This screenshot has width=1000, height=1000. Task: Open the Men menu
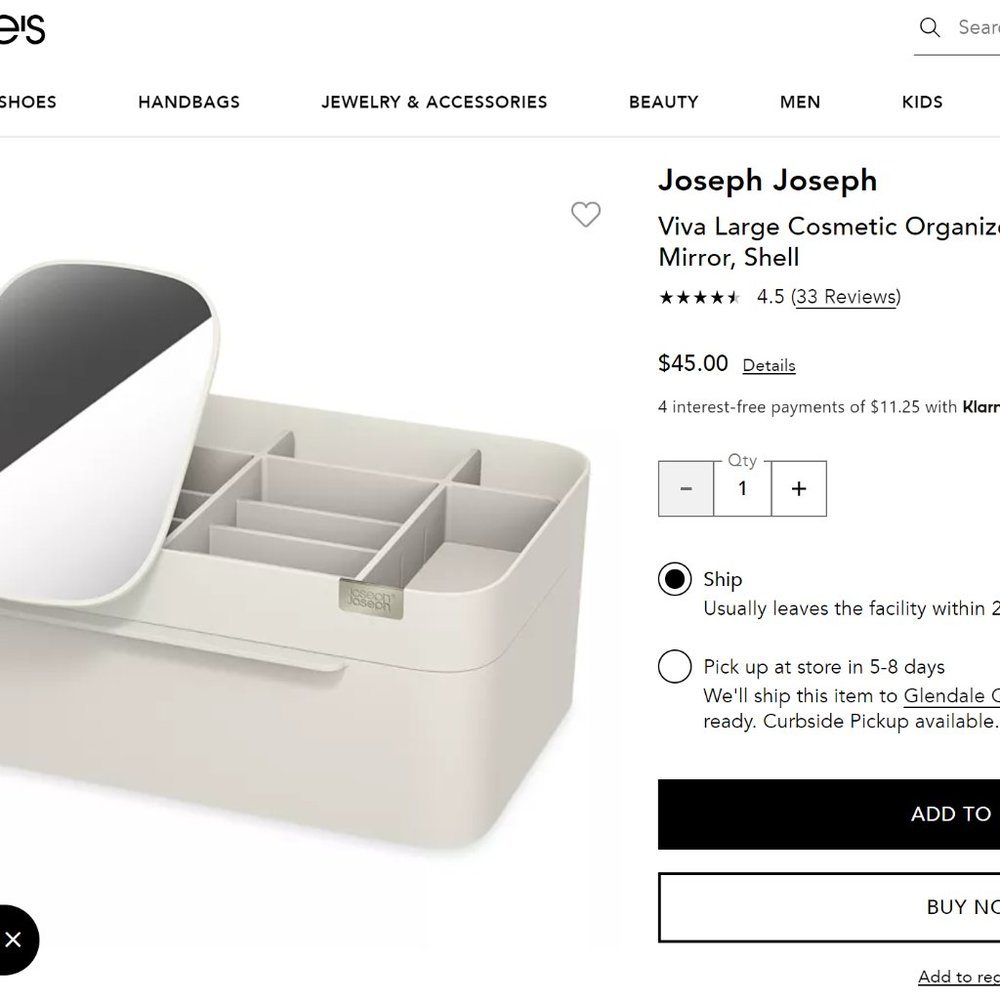[x=800, y=102]
